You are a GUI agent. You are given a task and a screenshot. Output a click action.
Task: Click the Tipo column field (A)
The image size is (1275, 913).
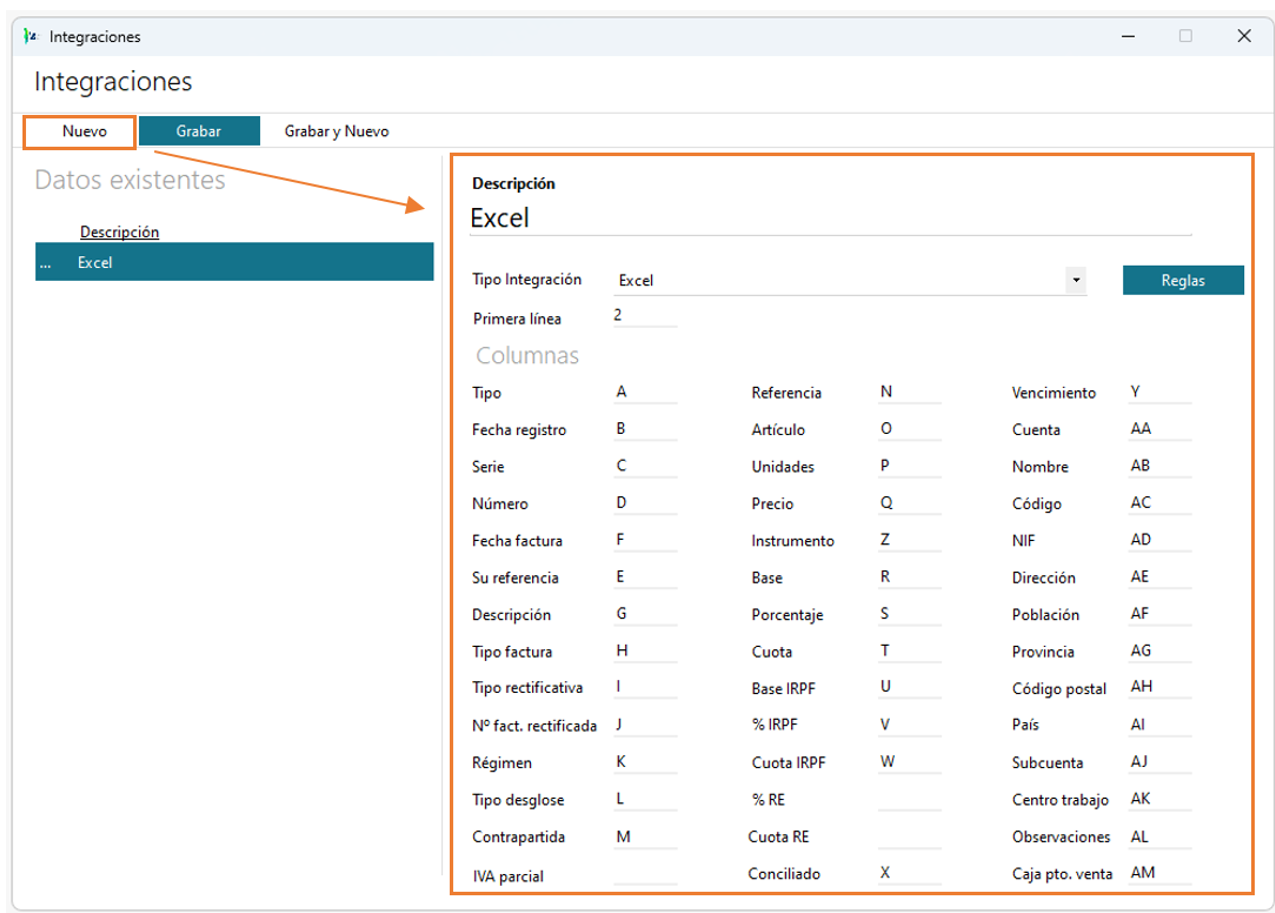click(x=645, y=392)
